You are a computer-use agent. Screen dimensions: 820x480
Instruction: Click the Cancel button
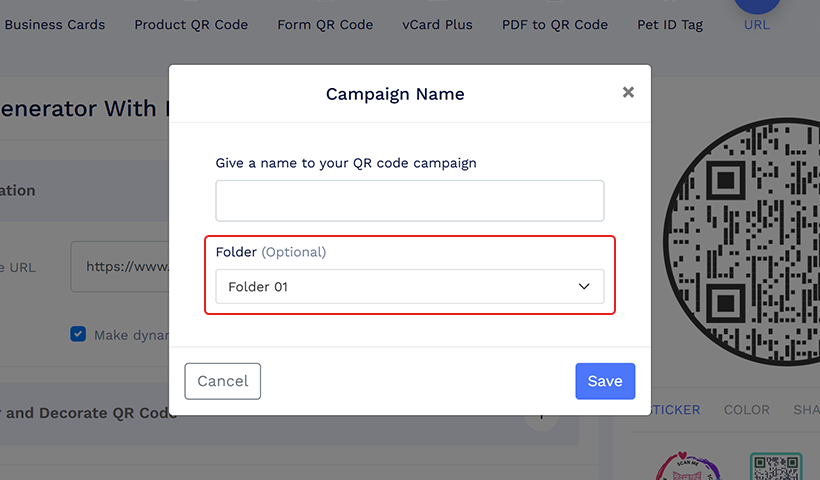(x=222, y=381)
